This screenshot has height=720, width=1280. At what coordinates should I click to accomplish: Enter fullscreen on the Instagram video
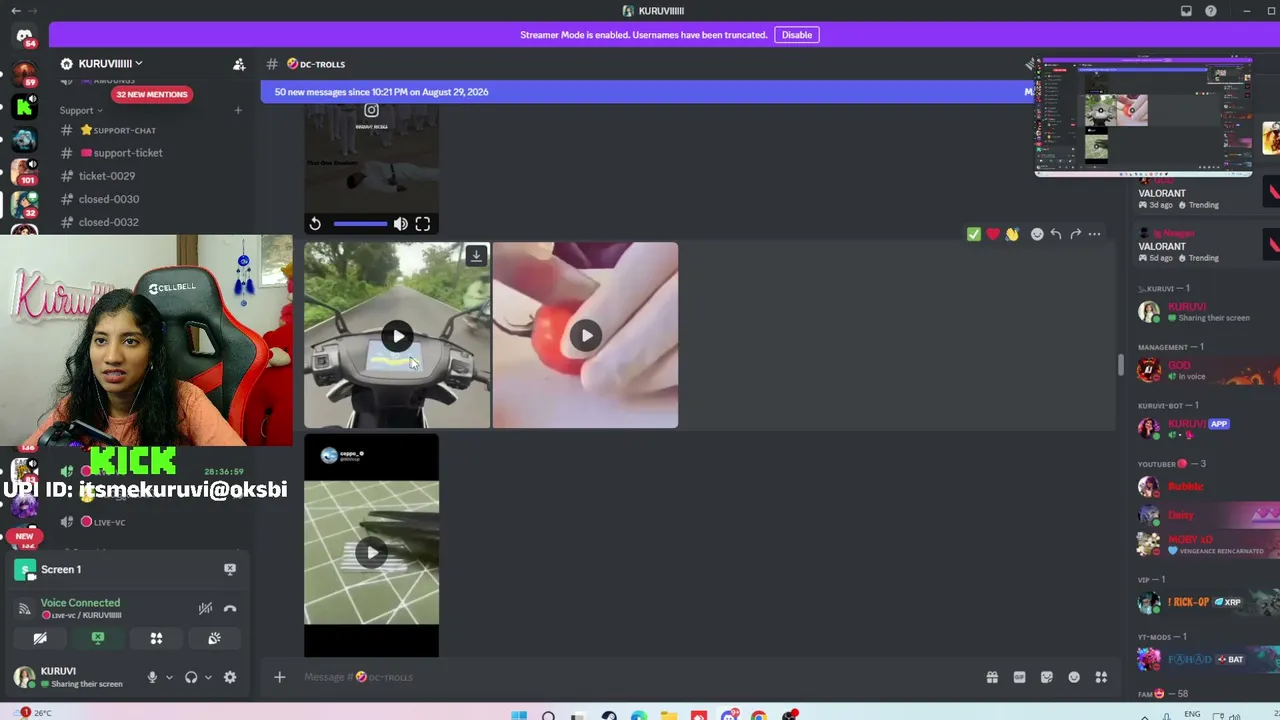[x=423, y=224]
